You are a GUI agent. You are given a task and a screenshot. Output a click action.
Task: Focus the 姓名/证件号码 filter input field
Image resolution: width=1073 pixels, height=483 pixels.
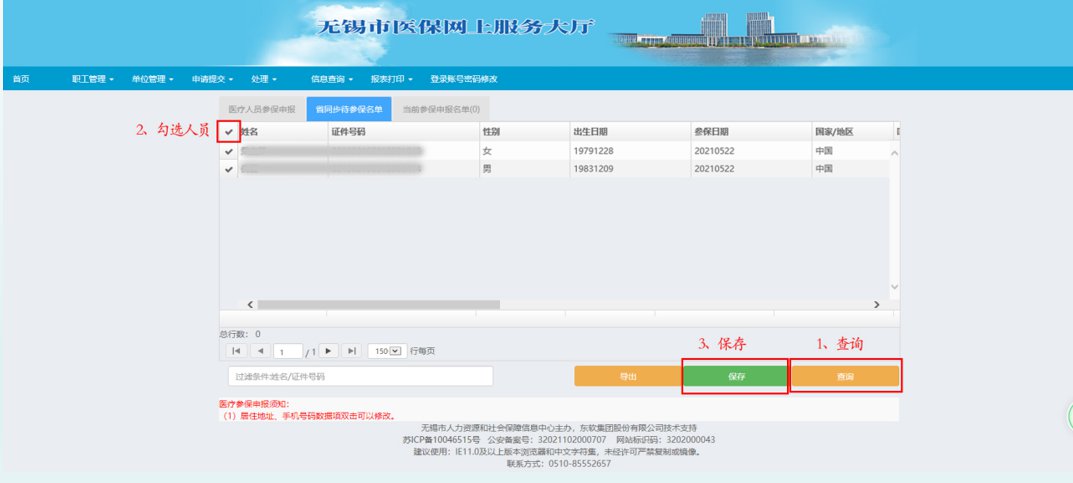pyautogui.click(x=360, y=376)
